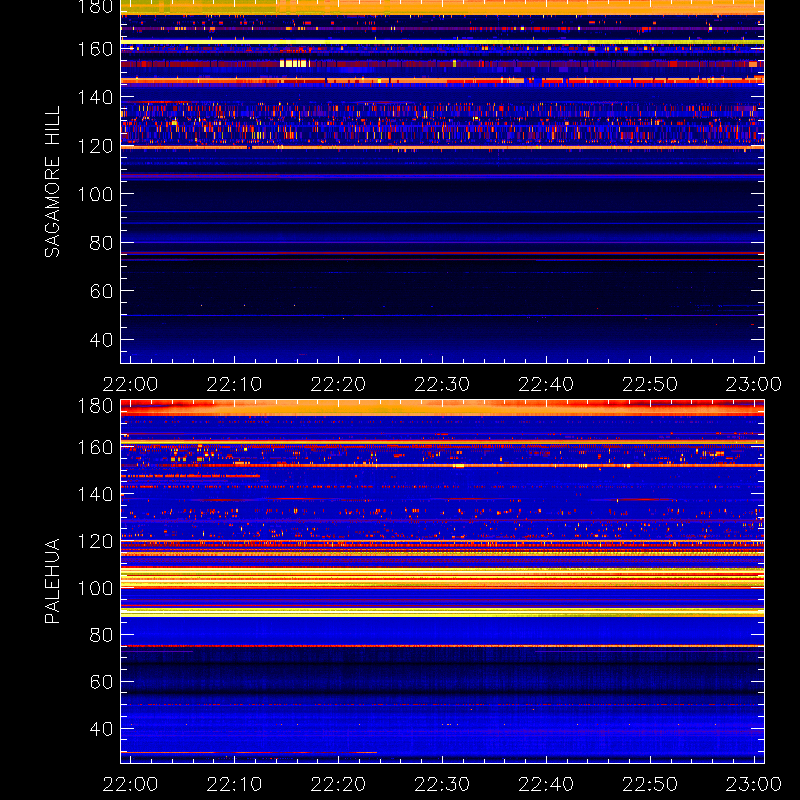Select 22:30 label under Sagamore Hill plot
This screenshot has width=800, height=800.
pyautogui.click(x=442, y=384)
